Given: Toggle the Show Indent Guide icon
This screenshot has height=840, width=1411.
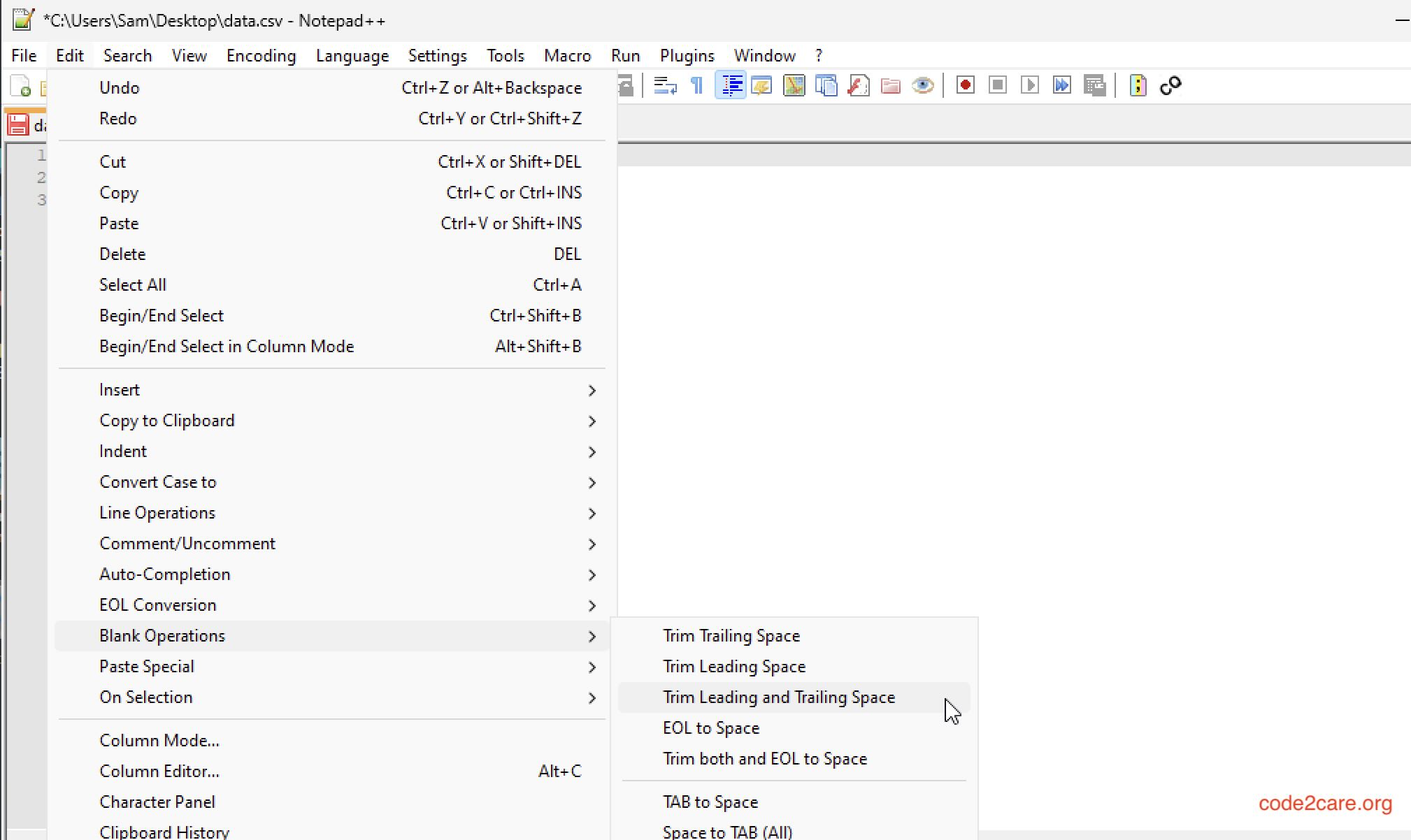Looking at the screenshot, I should coord(731,85).
